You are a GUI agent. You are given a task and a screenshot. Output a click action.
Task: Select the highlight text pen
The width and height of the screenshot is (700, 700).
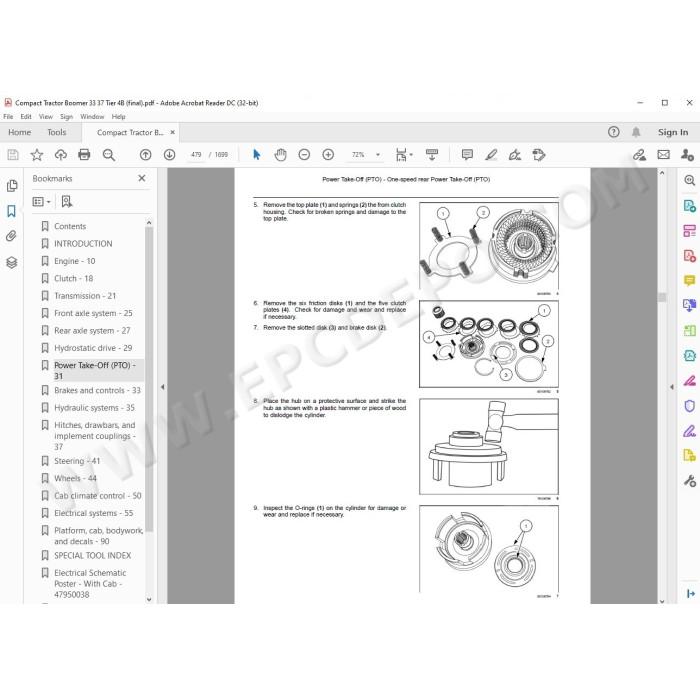coord(491,155)
